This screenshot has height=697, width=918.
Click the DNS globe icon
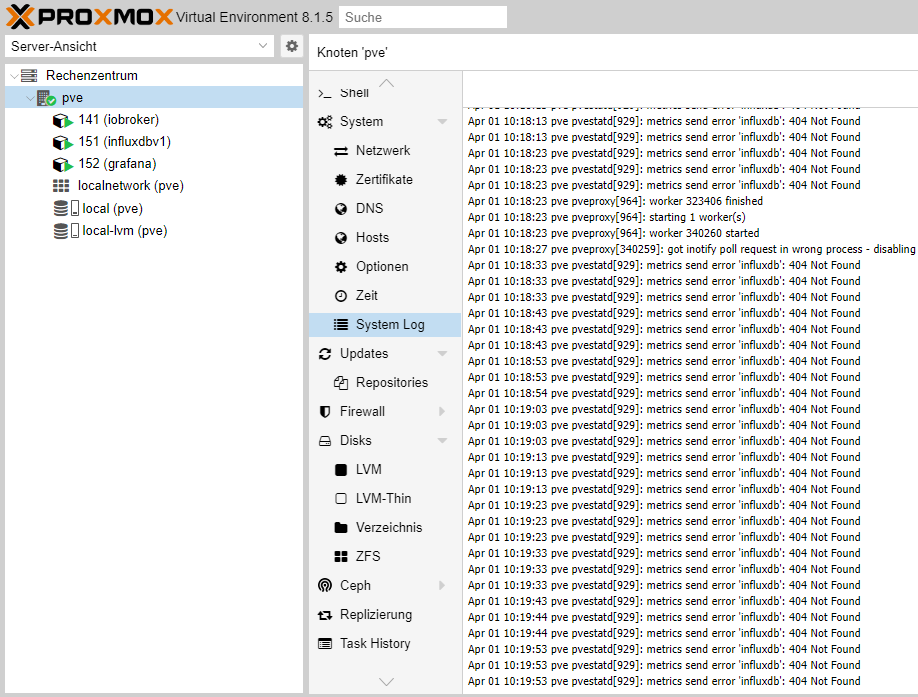341,209
